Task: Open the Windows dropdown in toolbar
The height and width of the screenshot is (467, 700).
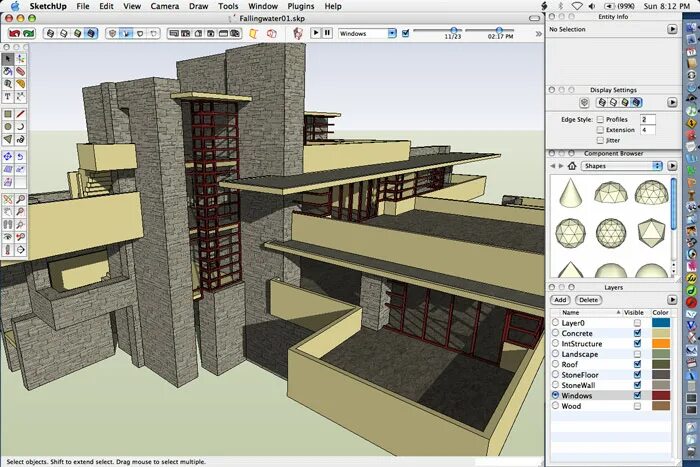Action: 368,33
